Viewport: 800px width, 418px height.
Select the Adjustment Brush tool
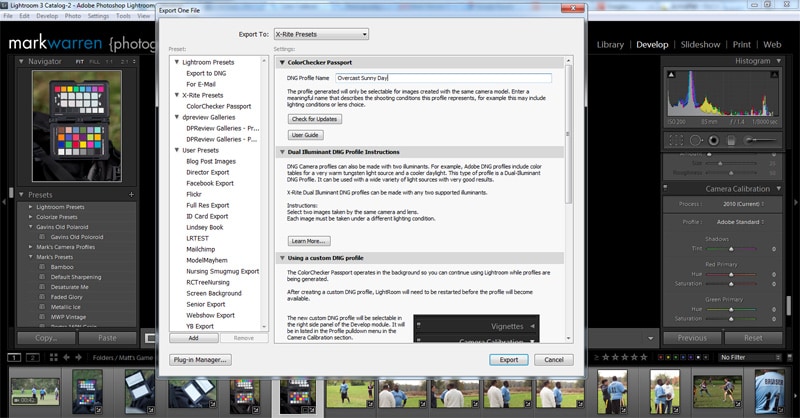761,140
